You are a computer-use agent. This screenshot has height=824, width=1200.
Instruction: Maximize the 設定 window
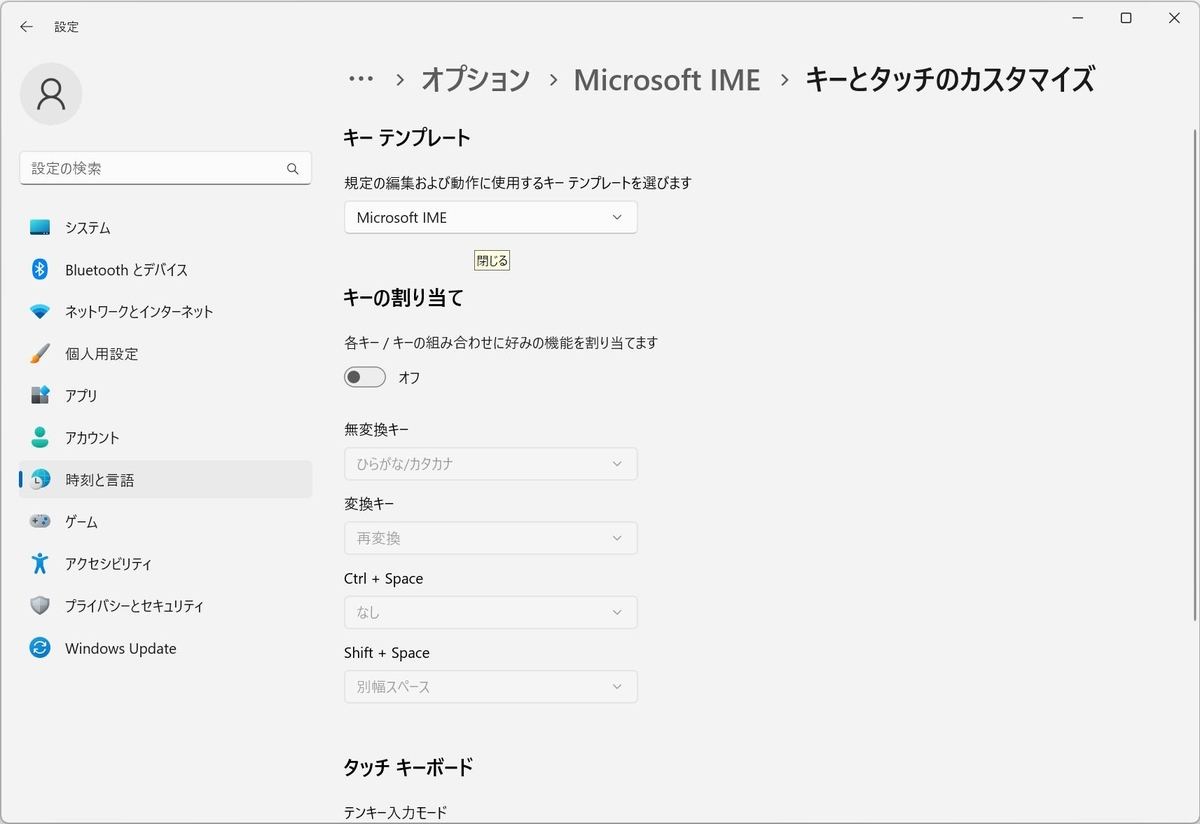click(1126, 18)
